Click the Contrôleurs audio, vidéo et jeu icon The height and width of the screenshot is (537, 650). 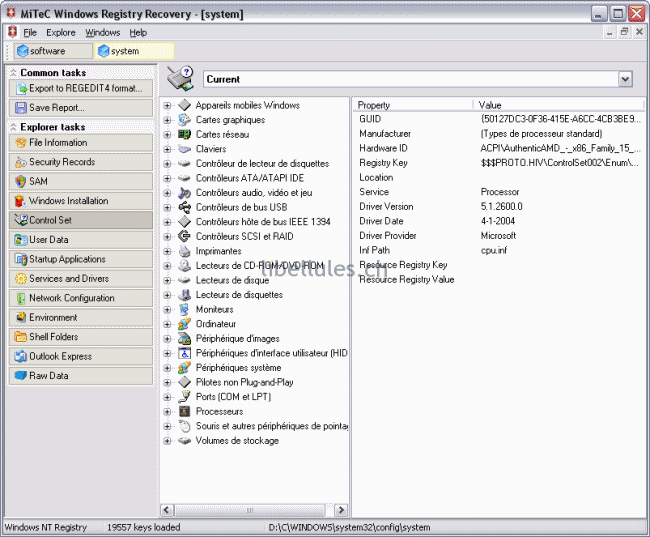coord(184,193)
